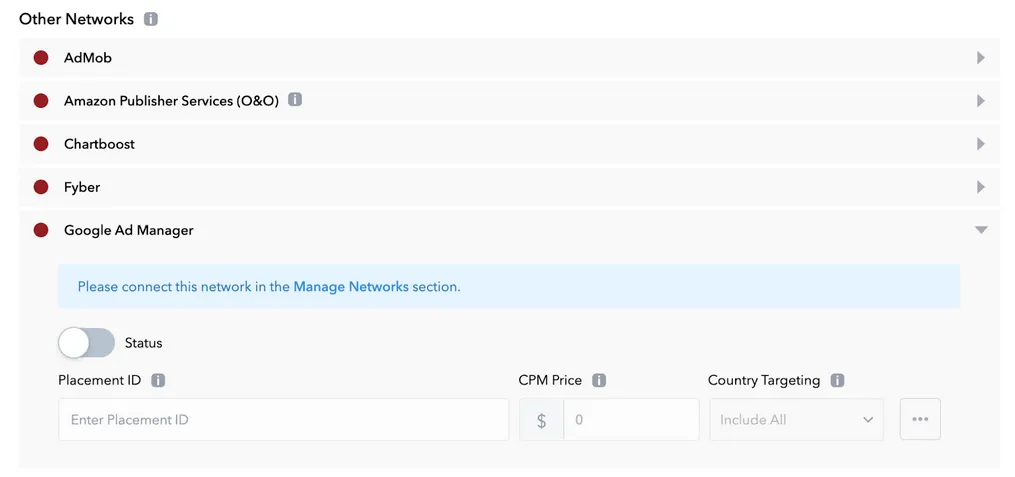Image resolution: width=1015 pixels, height=477 pixels.
Task: Click the Google Ad Manager label
Action: (x=129, y=230)
